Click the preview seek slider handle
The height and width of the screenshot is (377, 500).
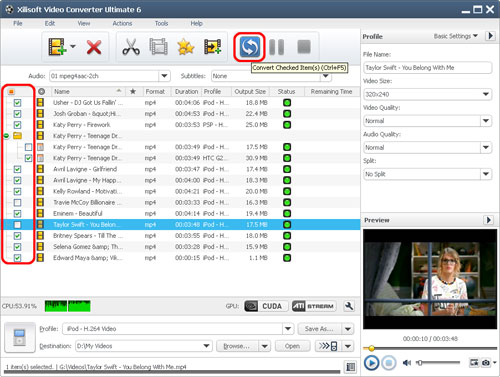371,349
